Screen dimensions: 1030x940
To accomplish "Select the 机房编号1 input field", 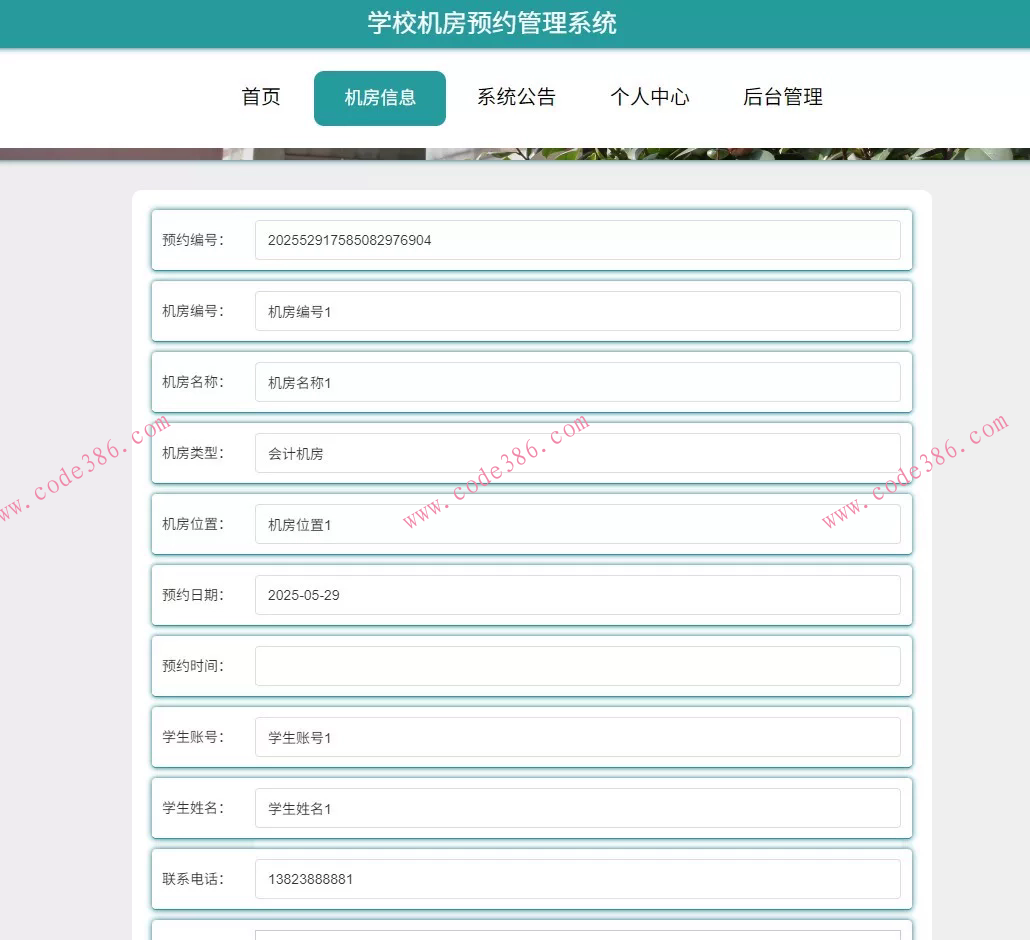I will [578, 311].
